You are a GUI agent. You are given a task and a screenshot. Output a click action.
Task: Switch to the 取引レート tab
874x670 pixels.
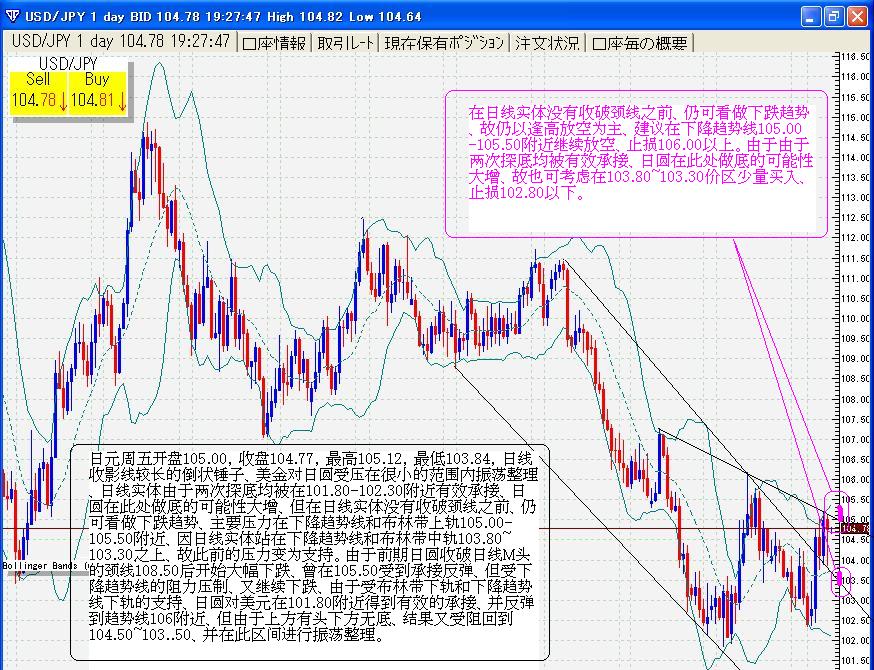[x=346, y=43]
